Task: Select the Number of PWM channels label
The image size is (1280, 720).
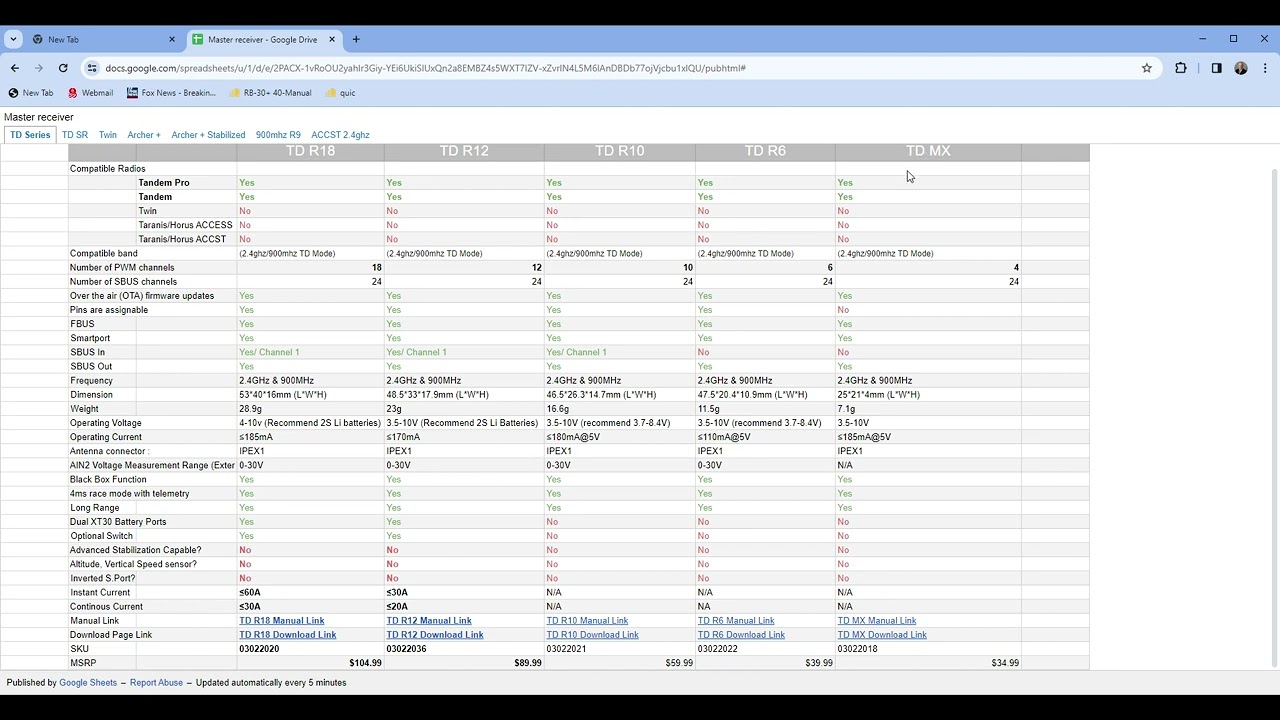Action: [122, 268]
